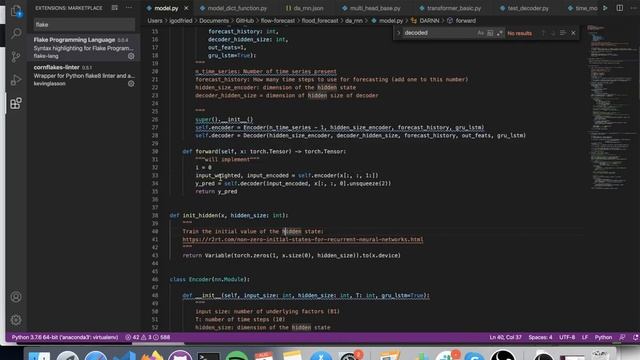Switch to multi_head_base.py tab
Screen dimensions: 640x360
click(371, 8)
